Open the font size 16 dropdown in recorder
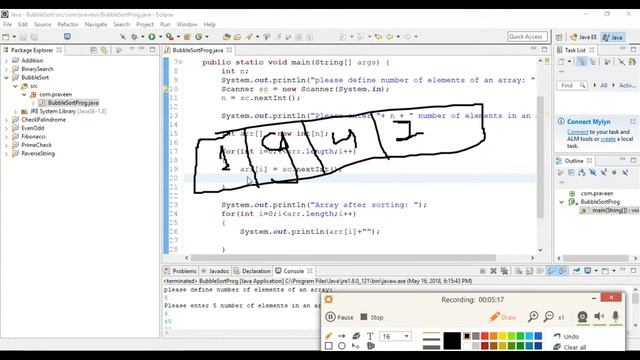The height and width of the screenshot is (360, 640). point(406,336)
